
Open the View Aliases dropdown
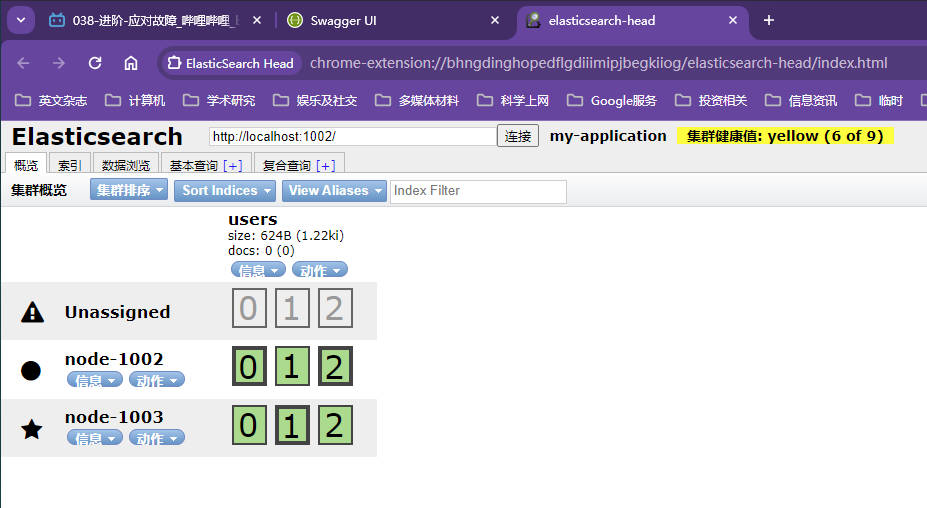pos(335,190)
